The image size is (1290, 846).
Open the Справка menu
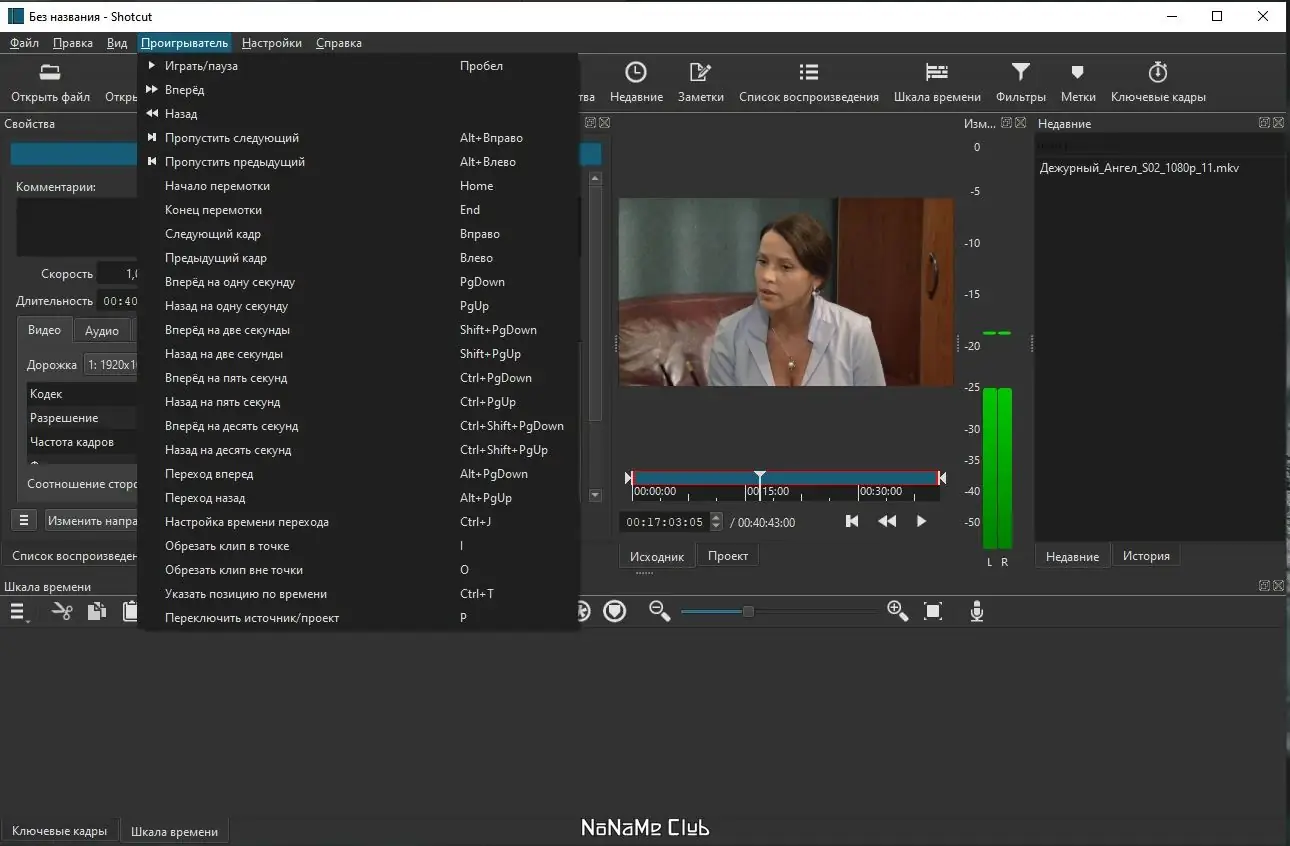(x=339, y=43)
